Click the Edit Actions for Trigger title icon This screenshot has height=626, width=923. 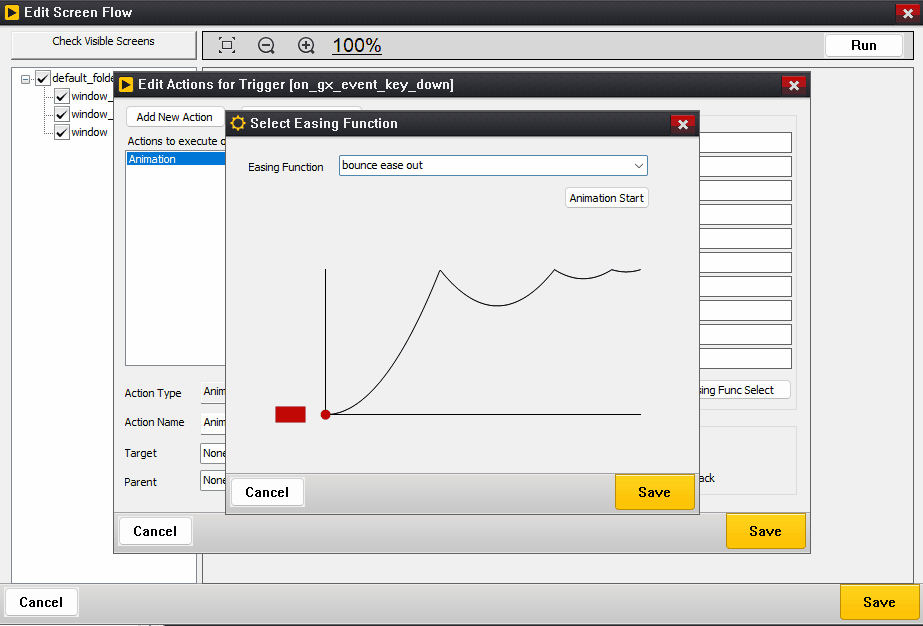coord(126,85)
